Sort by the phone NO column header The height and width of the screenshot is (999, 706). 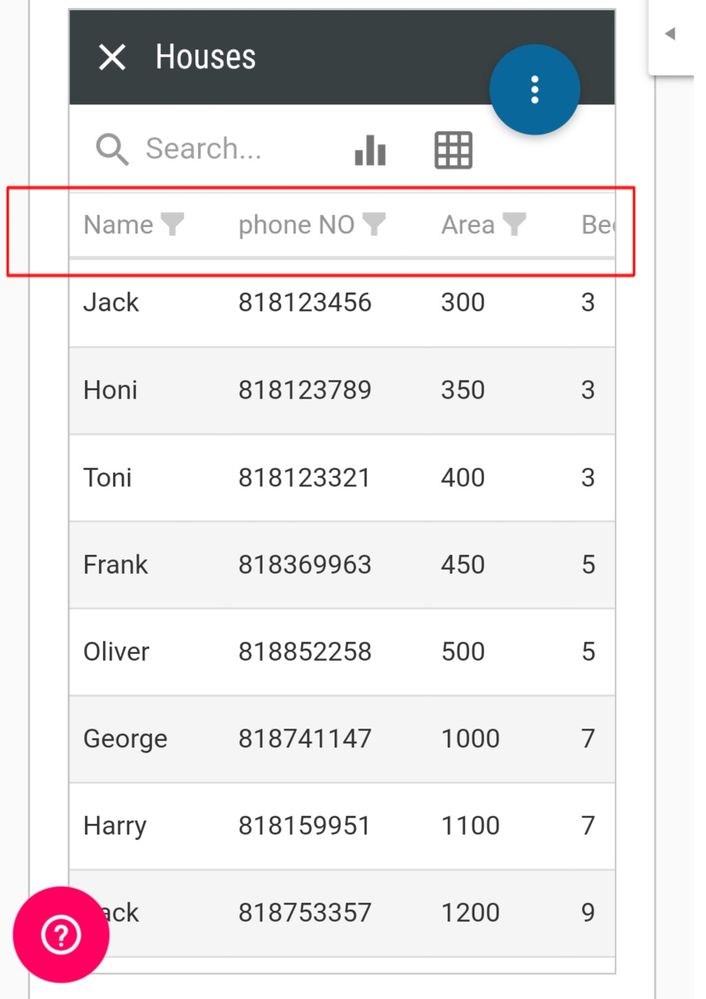pyautogui.click(x=296, y=225)
